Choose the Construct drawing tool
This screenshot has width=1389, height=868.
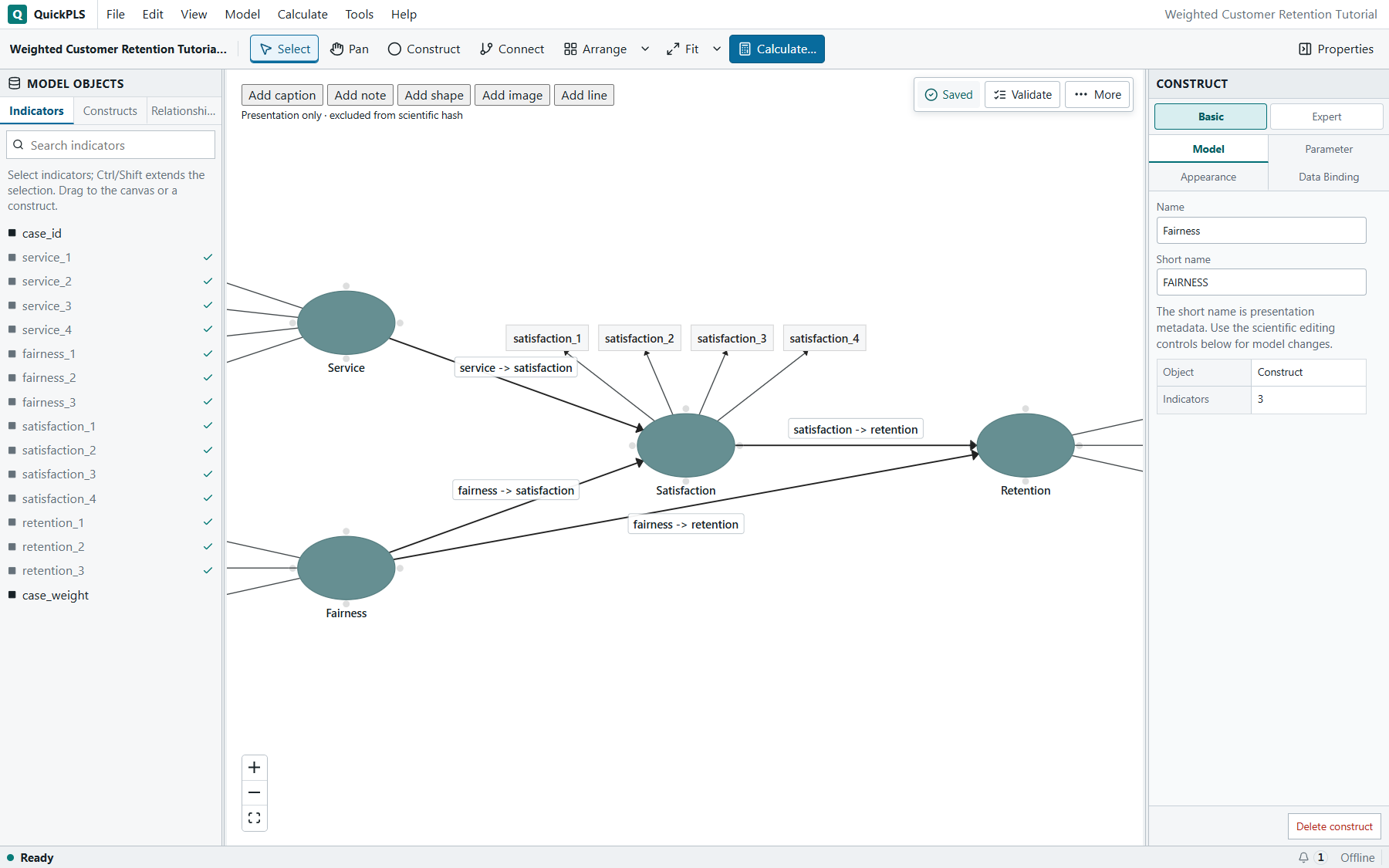click(x=424, y=49)
